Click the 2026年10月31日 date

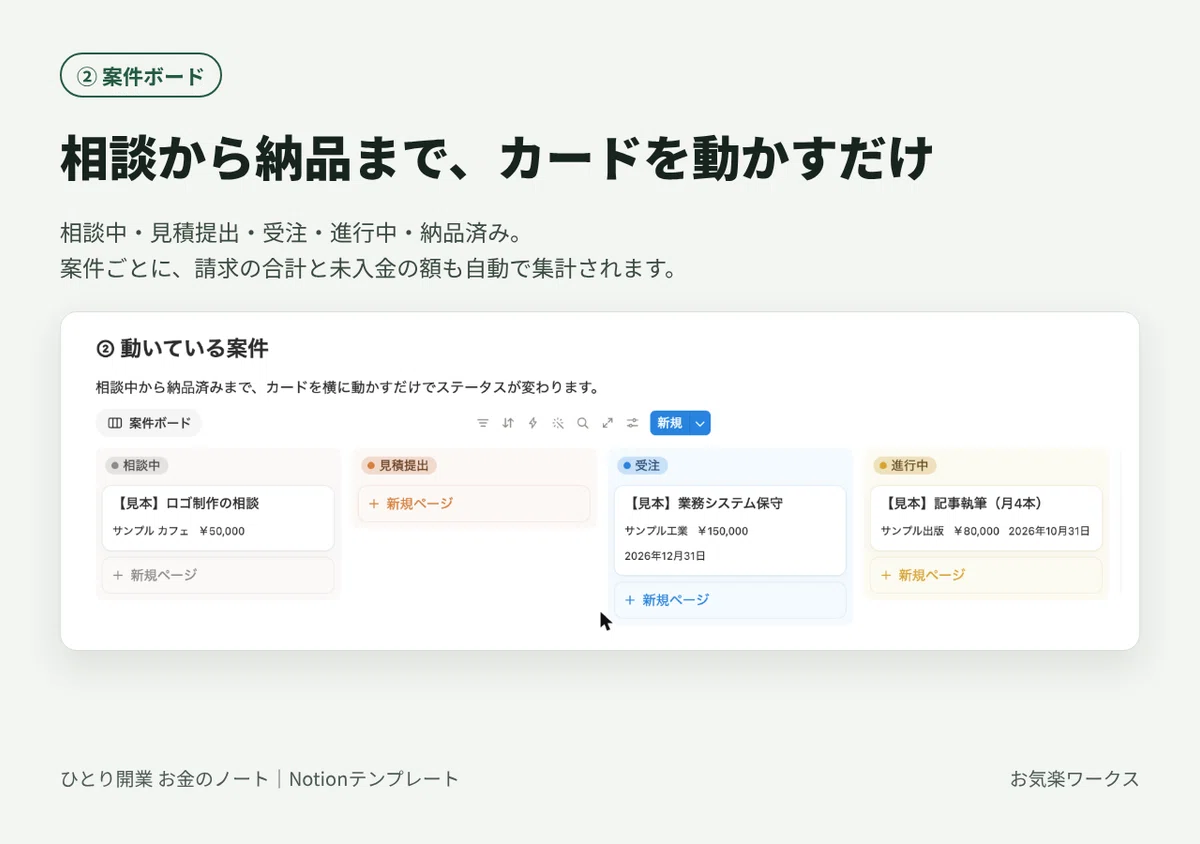point(1049,531)
